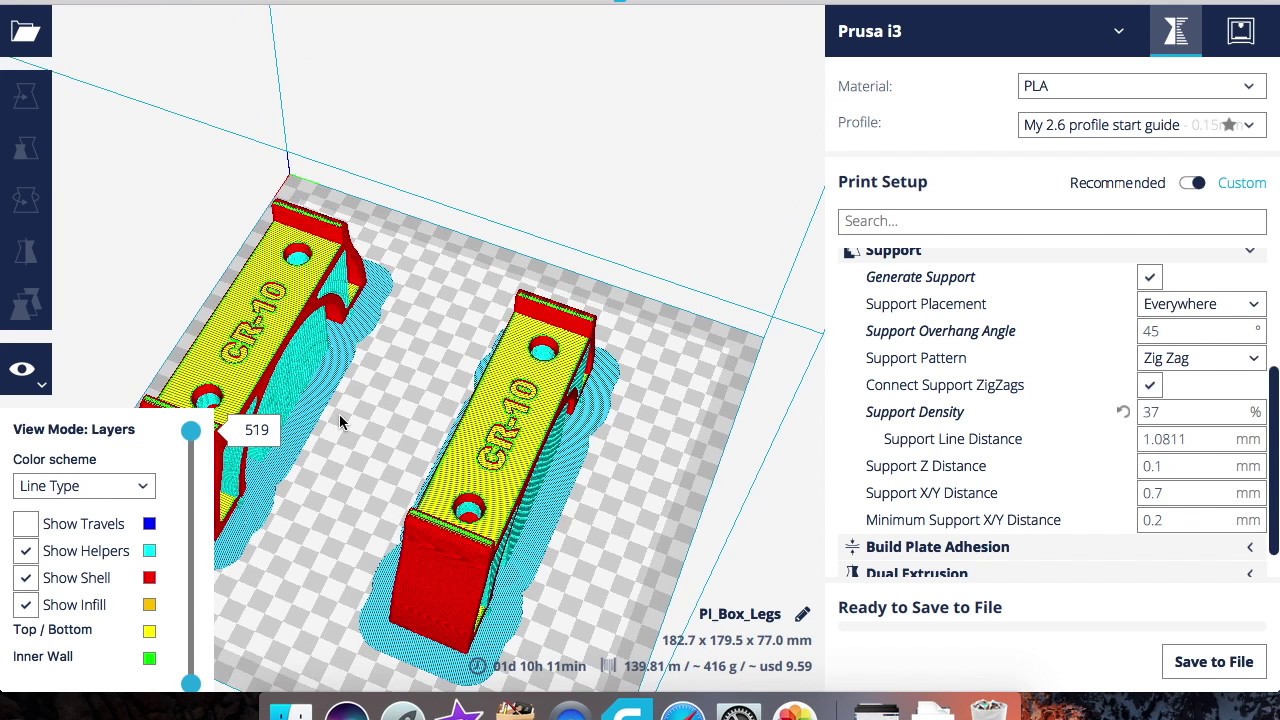This screenshot has height=720, width=1280.
Task: Open the Trash in the Dock
Action: coord(989,710)
